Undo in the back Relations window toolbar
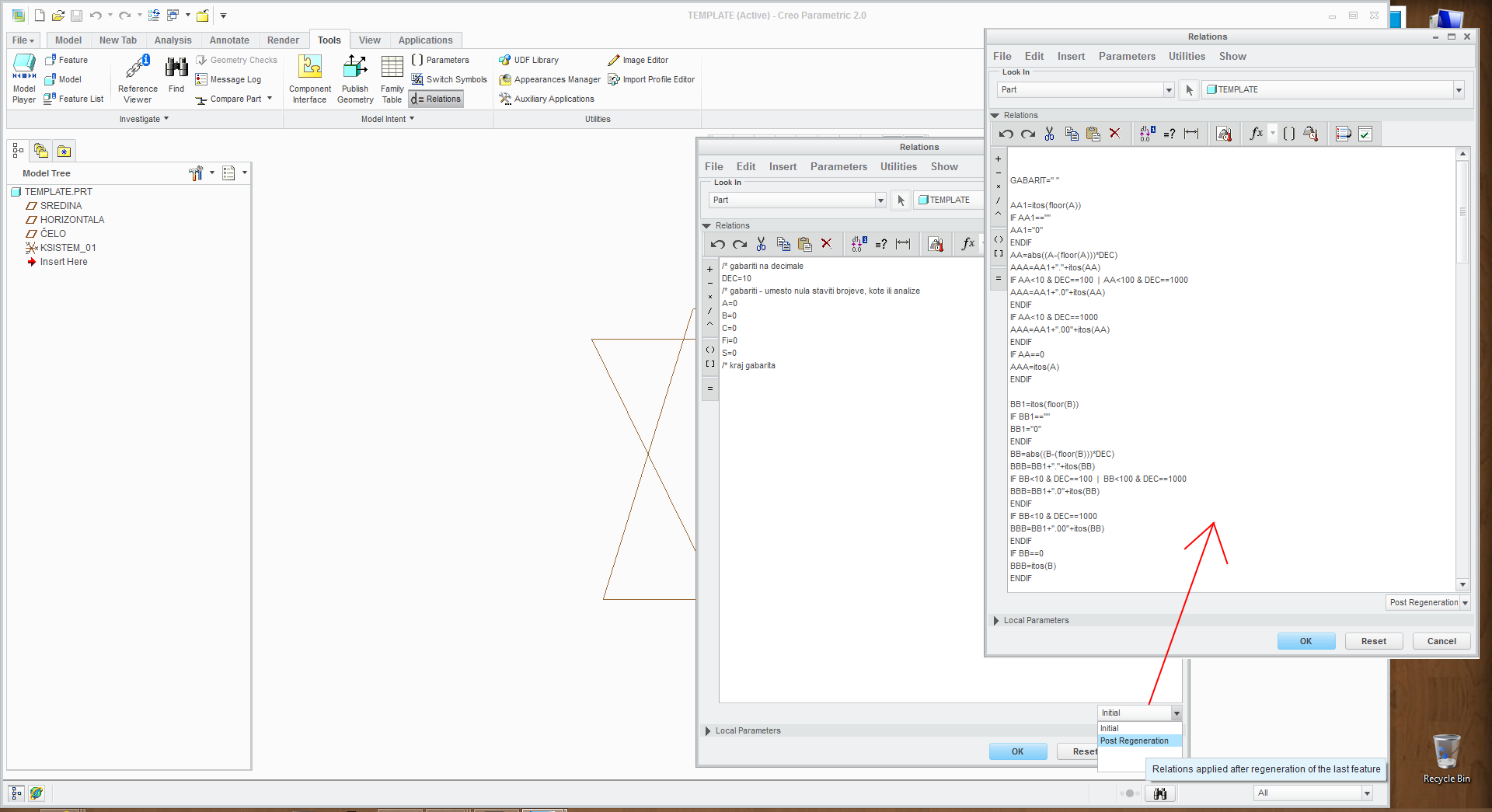The height and width of the screenshot is (812, 1492). click(x=717, y=244)
